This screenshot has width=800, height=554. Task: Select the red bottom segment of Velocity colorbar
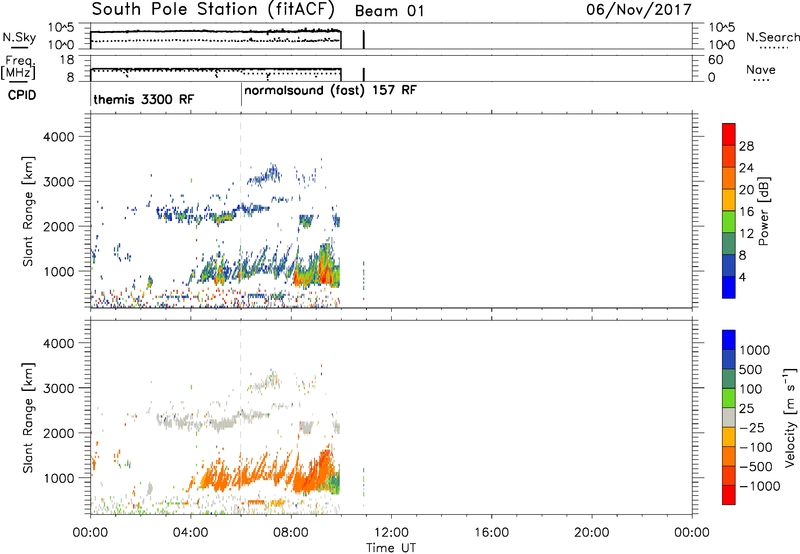tap(729, 495)
